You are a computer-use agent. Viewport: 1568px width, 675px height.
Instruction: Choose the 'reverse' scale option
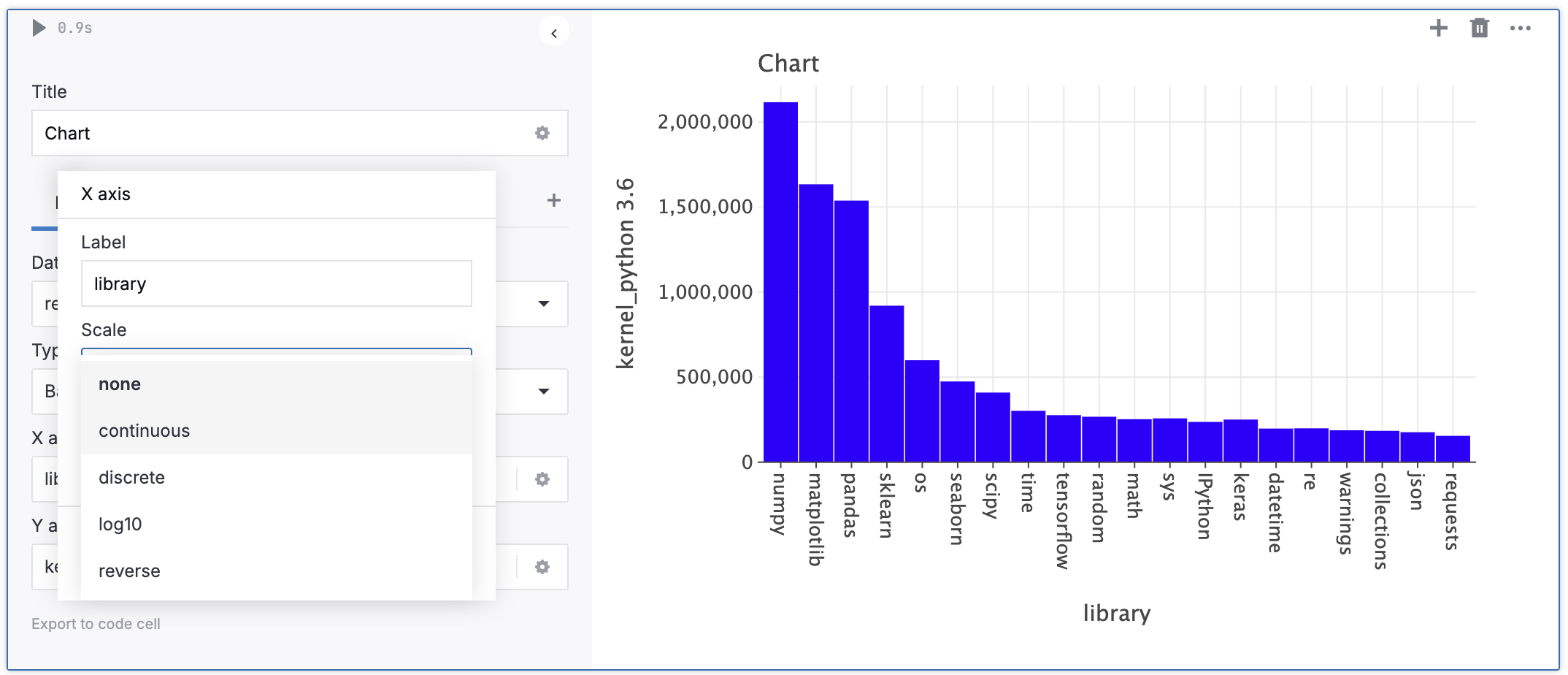[129, 571]
